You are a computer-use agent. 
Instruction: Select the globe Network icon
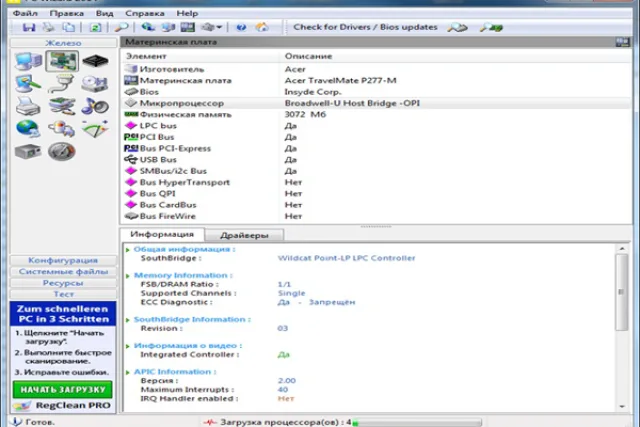click(28, 129)
